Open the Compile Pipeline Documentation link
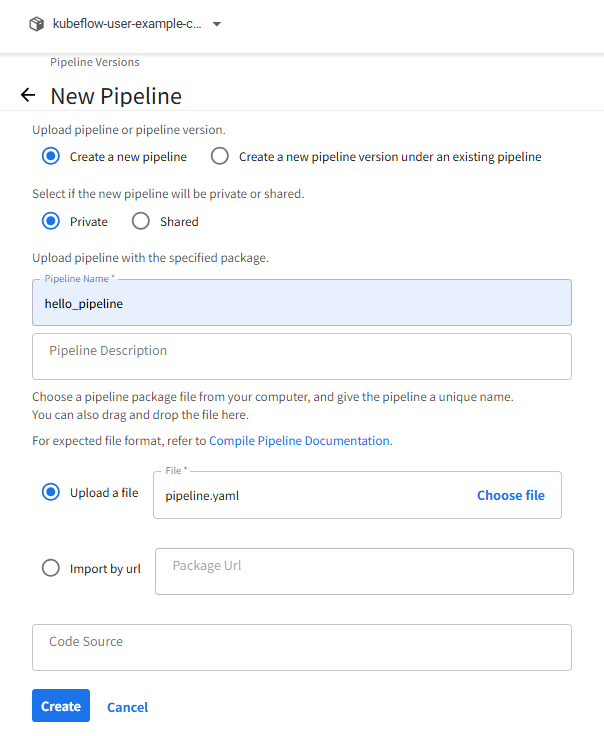Image resolution: width=604 pixels, height=736 pixels. point(299,440)
